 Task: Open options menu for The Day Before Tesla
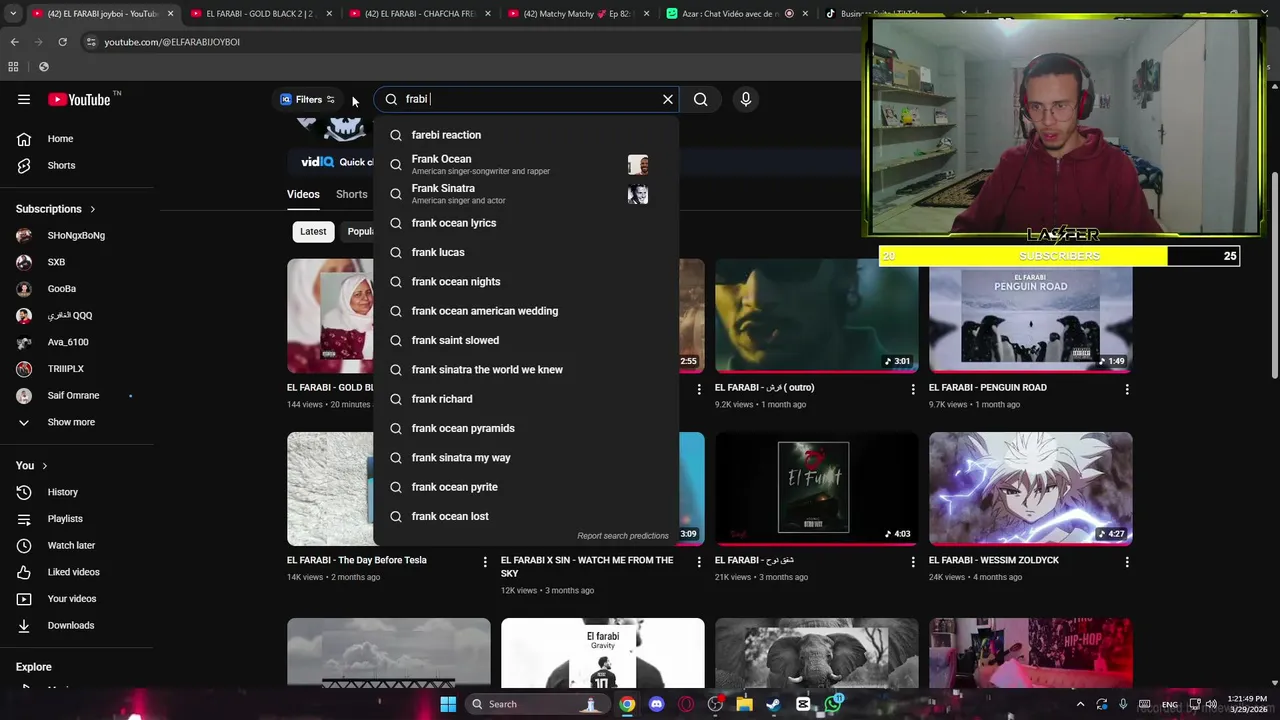[485, 562]
